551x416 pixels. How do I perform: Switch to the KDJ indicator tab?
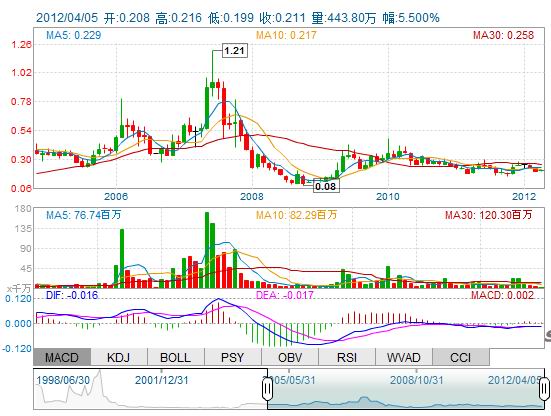click(x=119, y=357)
